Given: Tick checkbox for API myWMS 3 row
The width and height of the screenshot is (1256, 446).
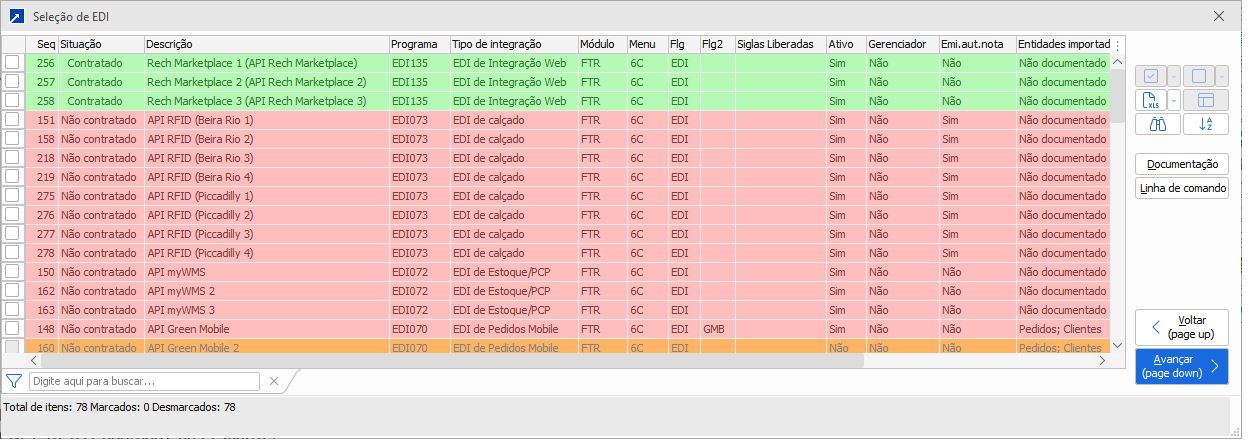Looking at the screenshot, I should tap(12, 310).
